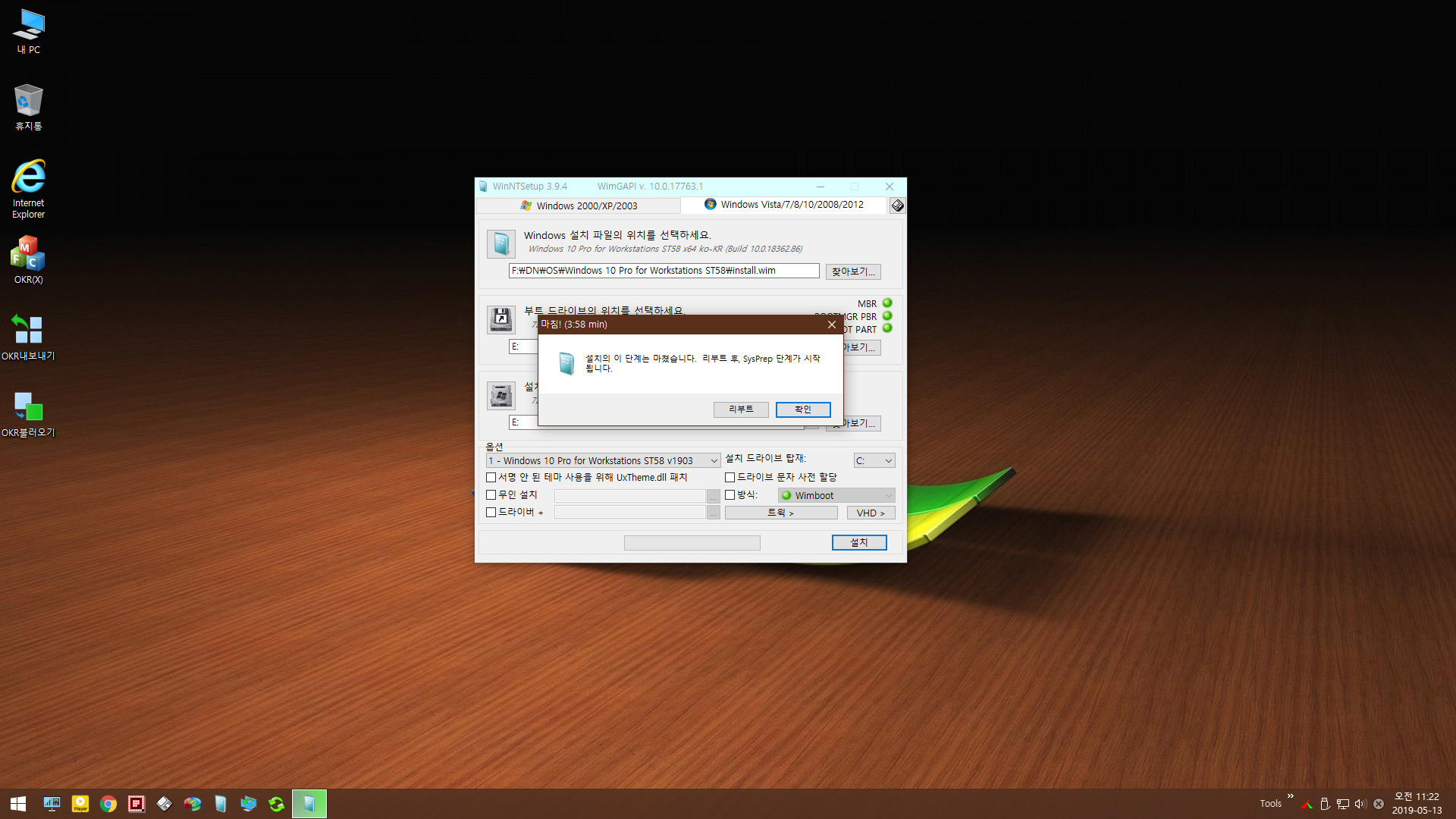Open the network tray icon
Image resolution: width=1456 pixels, height=819 pixels.
[1343, 804]
